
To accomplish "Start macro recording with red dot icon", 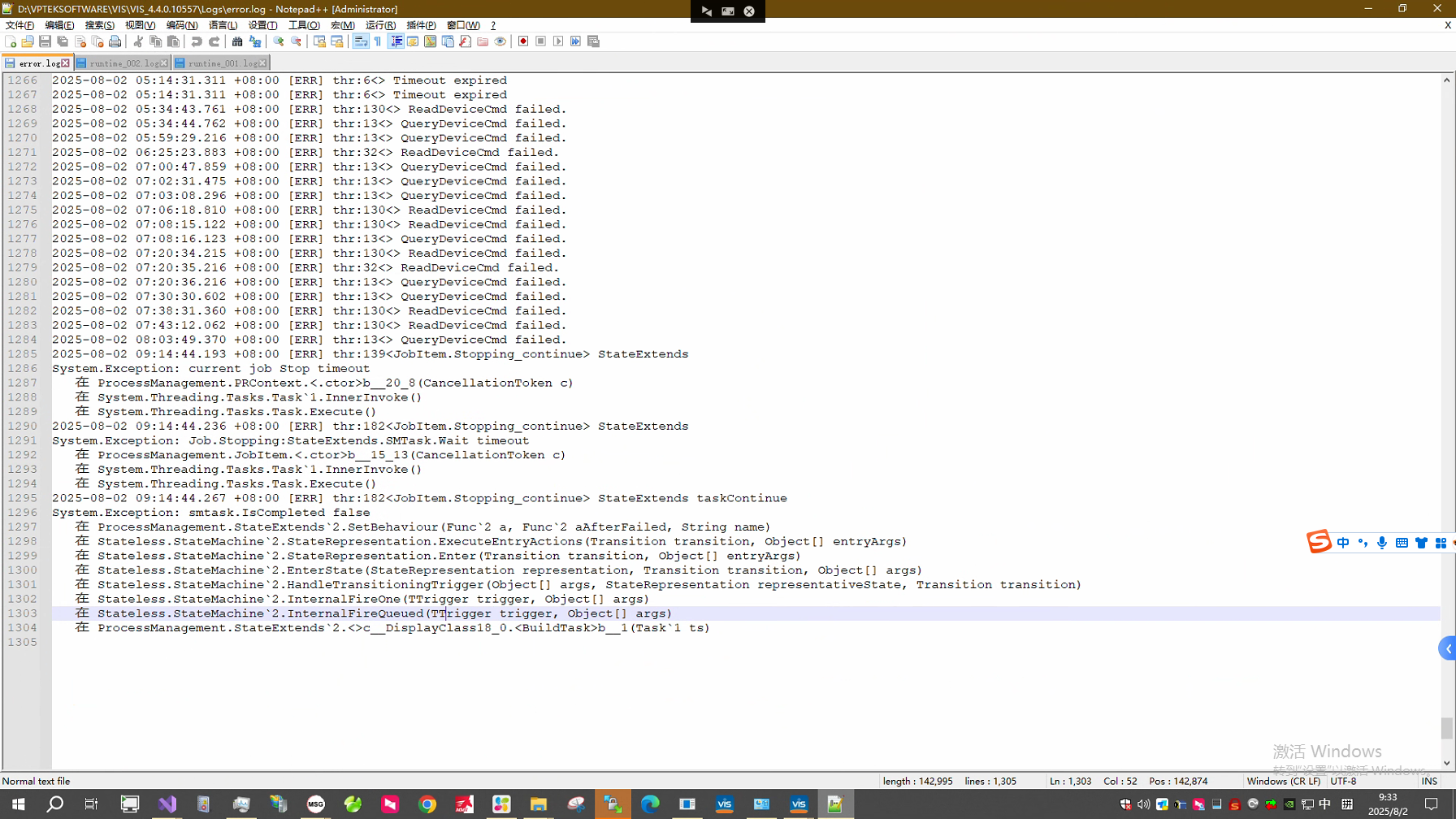I will (523, 41).
